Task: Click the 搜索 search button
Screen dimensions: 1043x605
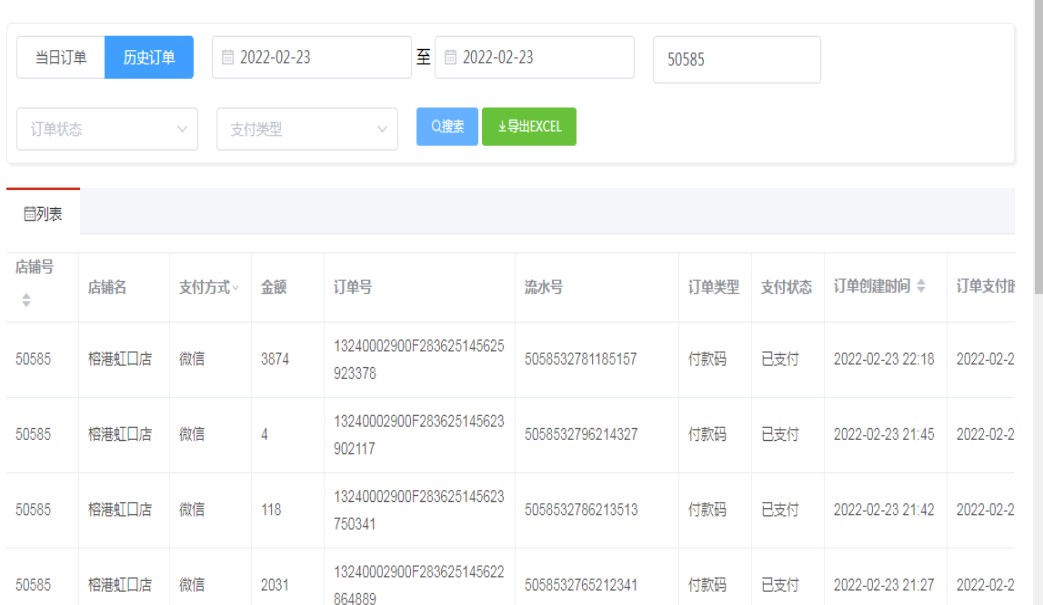Action: (x=447, y=127)
